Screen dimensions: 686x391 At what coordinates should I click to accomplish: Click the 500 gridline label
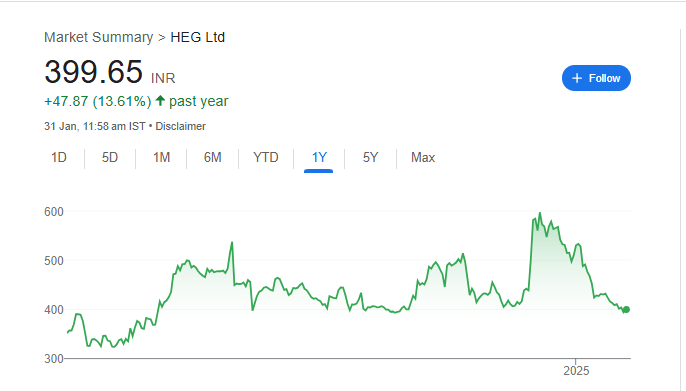(54, 261)
